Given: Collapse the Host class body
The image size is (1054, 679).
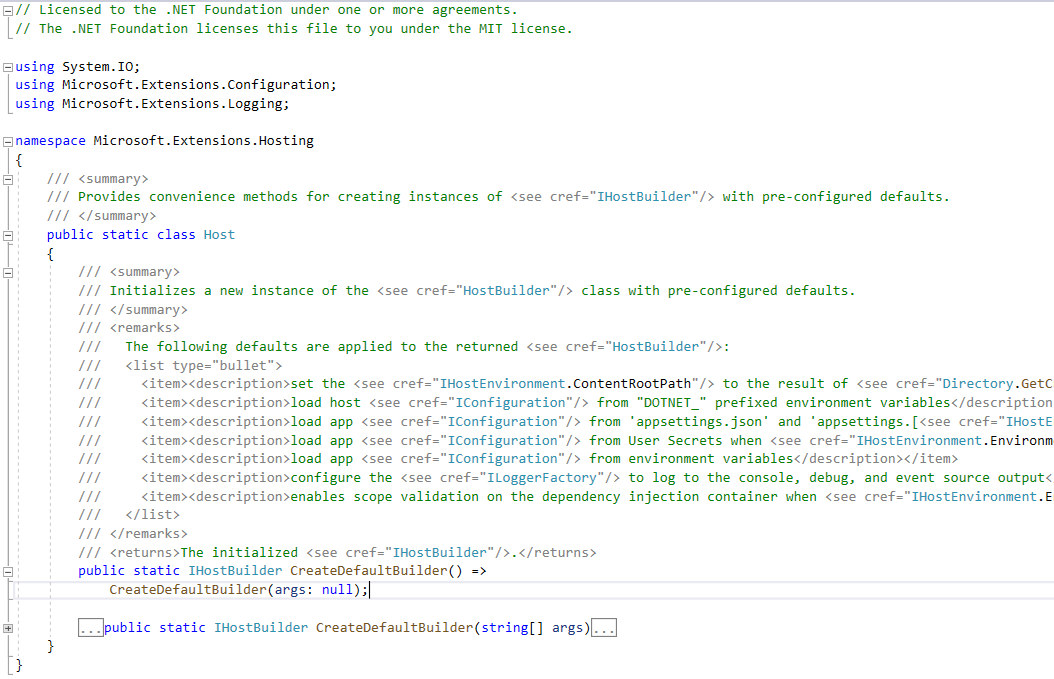Looking at the screenshot, I should [x=7, y=233].
